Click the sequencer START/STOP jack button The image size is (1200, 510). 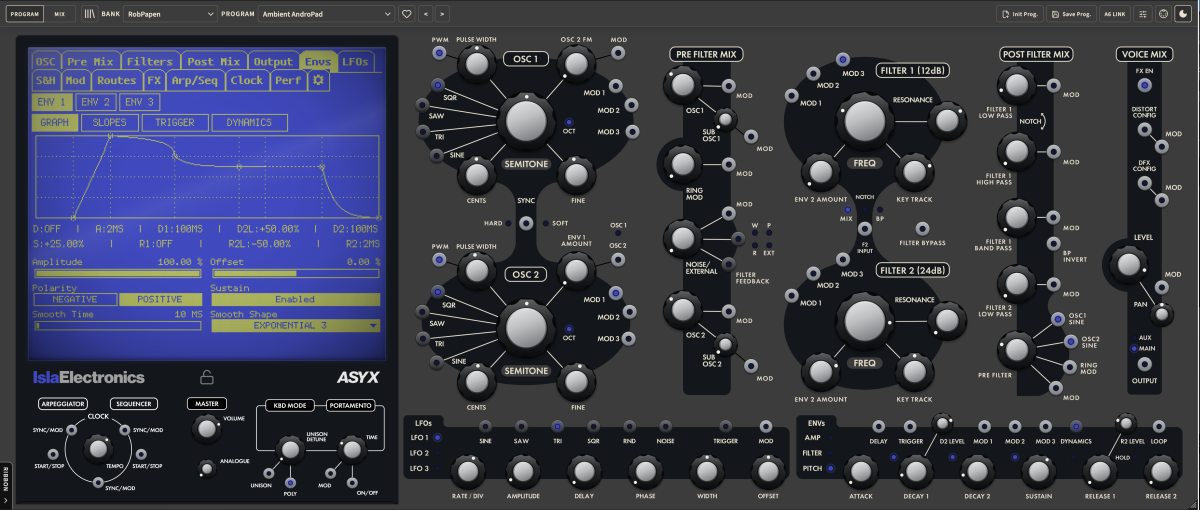pyautogui.click(x=139, y=455)
